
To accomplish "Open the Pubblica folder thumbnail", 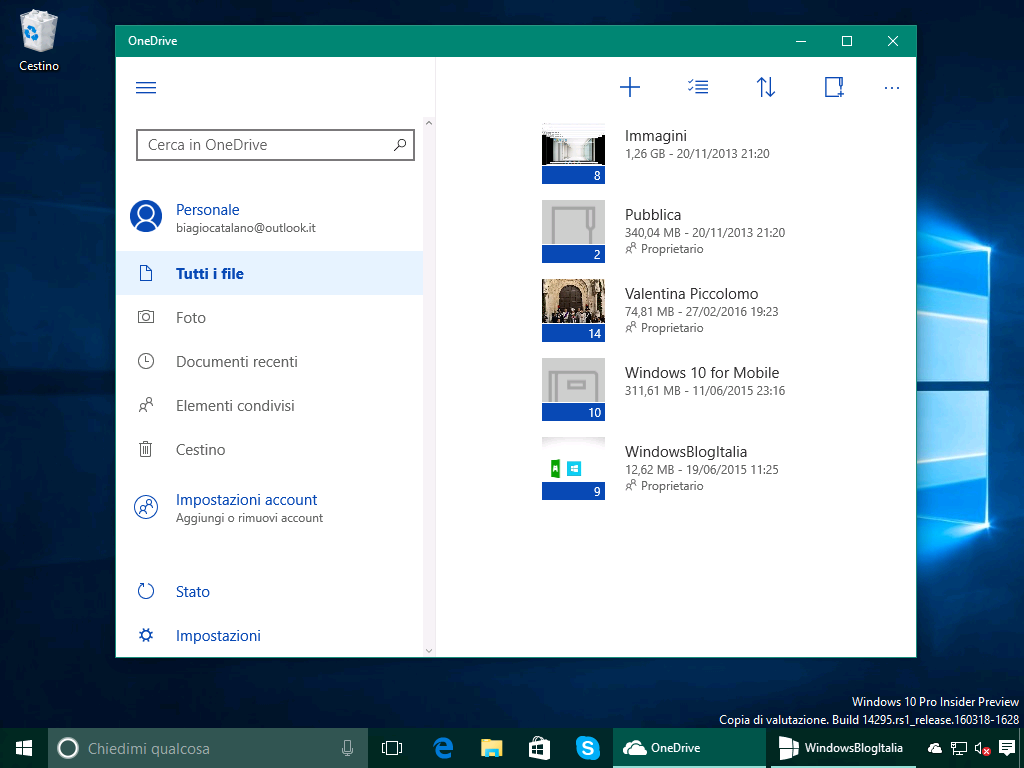I will click(x=573, y=232).
